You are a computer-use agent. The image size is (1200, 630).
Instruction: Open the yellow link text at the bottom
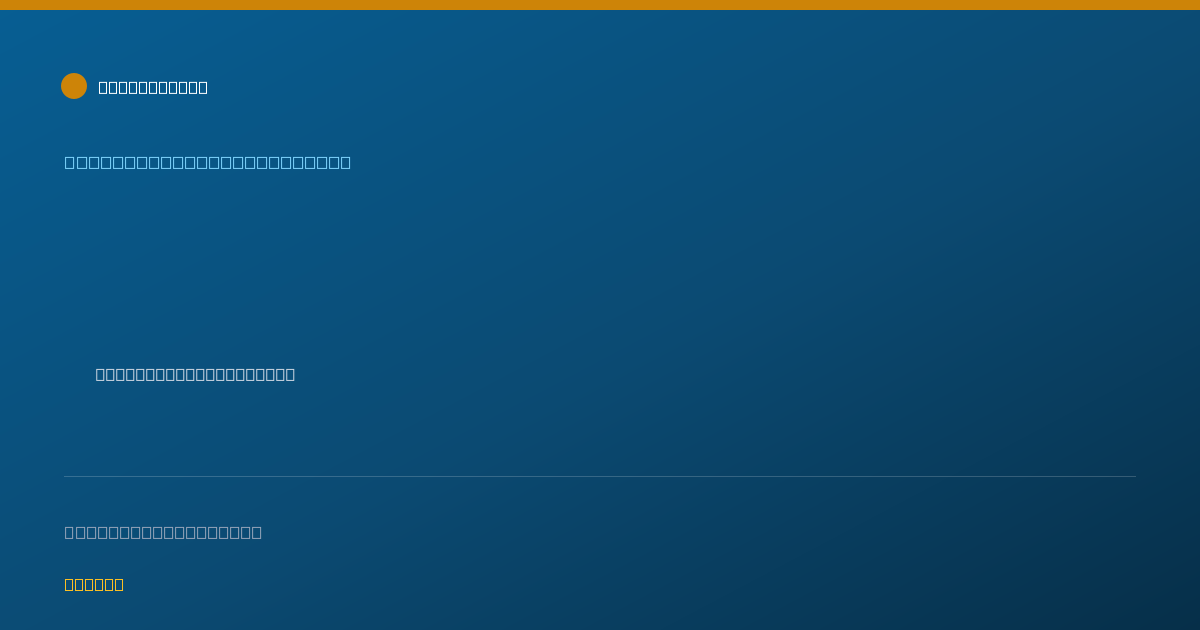click(x=94, y=584)
